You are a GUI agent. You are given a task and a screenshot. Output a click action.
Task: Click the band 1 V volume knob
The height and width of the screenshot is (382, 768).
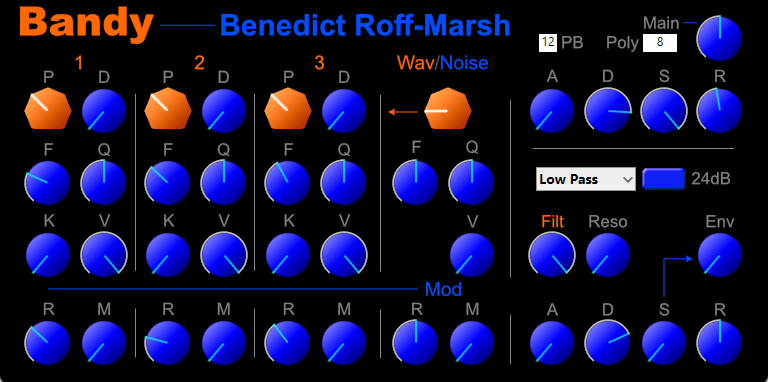click(104, 255)
